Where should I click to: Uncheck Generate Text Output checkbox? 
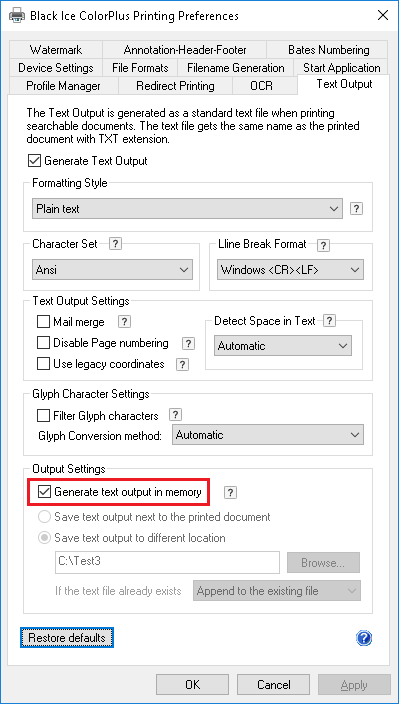[34, 161]
